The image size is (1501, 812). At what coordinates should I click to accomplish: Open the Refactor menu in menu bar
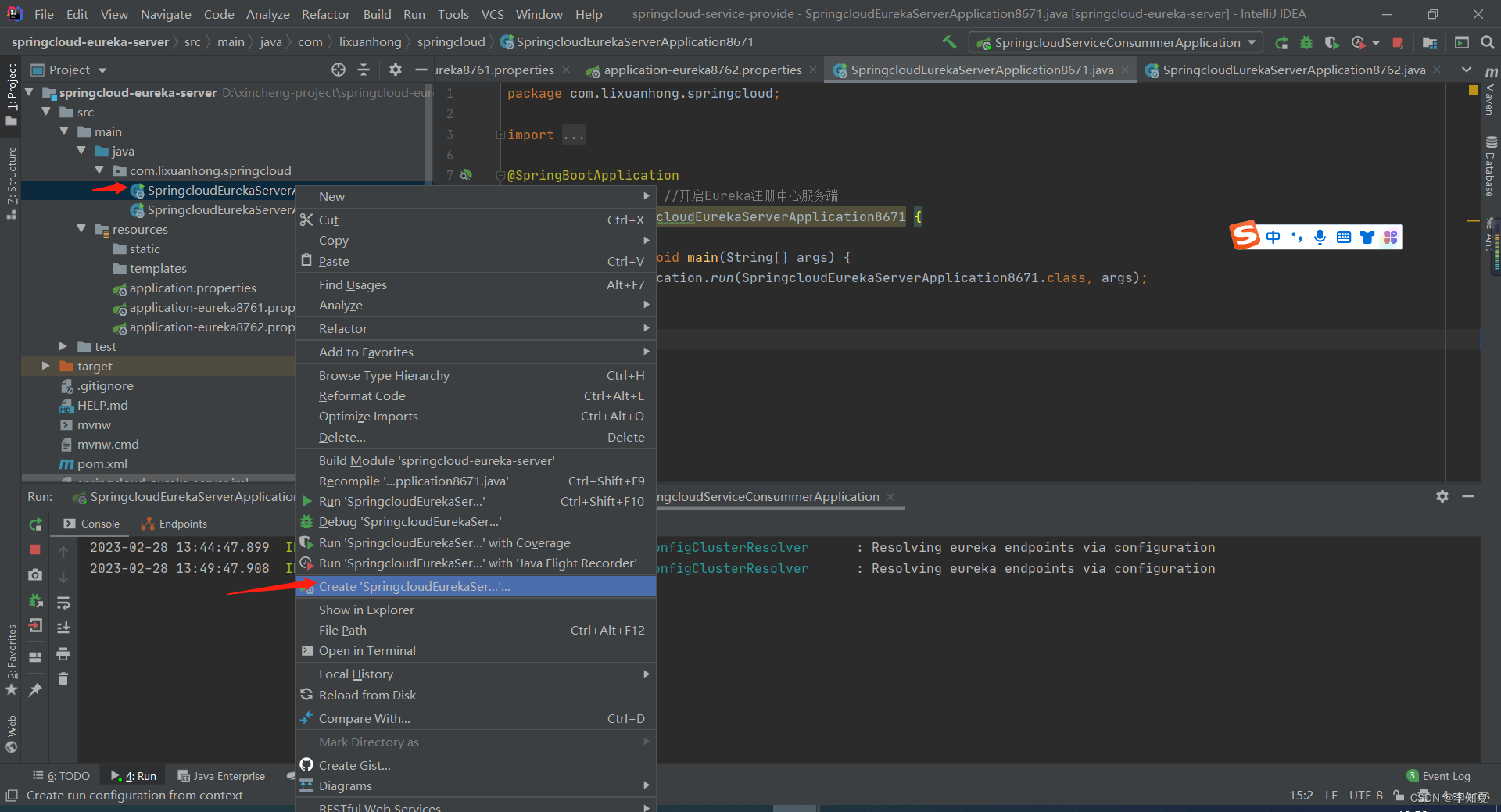click(325, 14)
